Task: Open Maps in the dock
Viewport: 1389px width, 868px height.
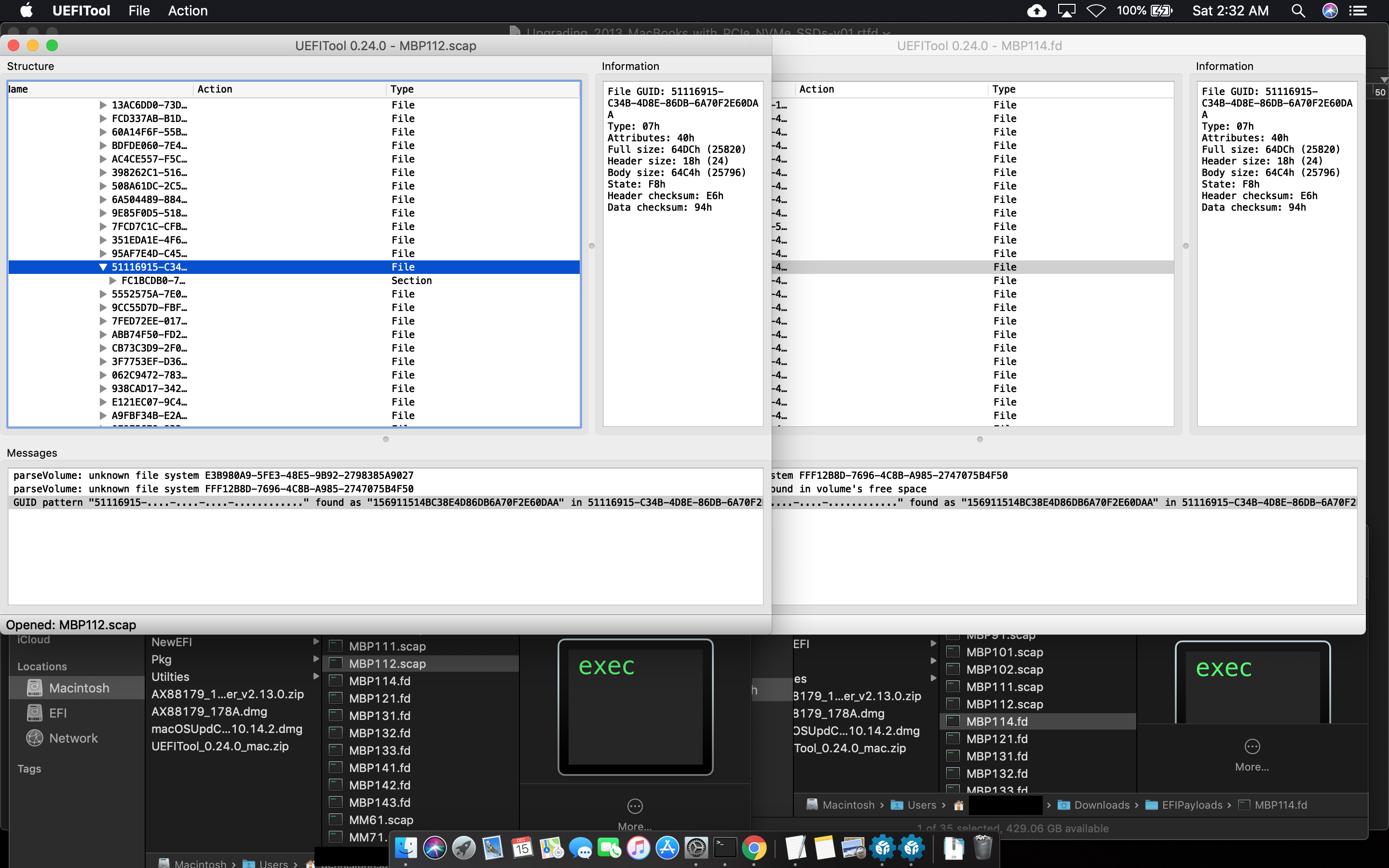Action: click(x=551, y=847)
